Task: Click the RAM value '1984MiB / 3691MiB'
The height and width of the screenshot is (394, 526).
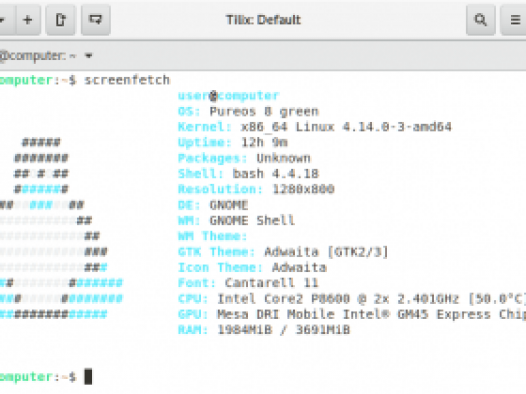Action: tap(283, 330)
